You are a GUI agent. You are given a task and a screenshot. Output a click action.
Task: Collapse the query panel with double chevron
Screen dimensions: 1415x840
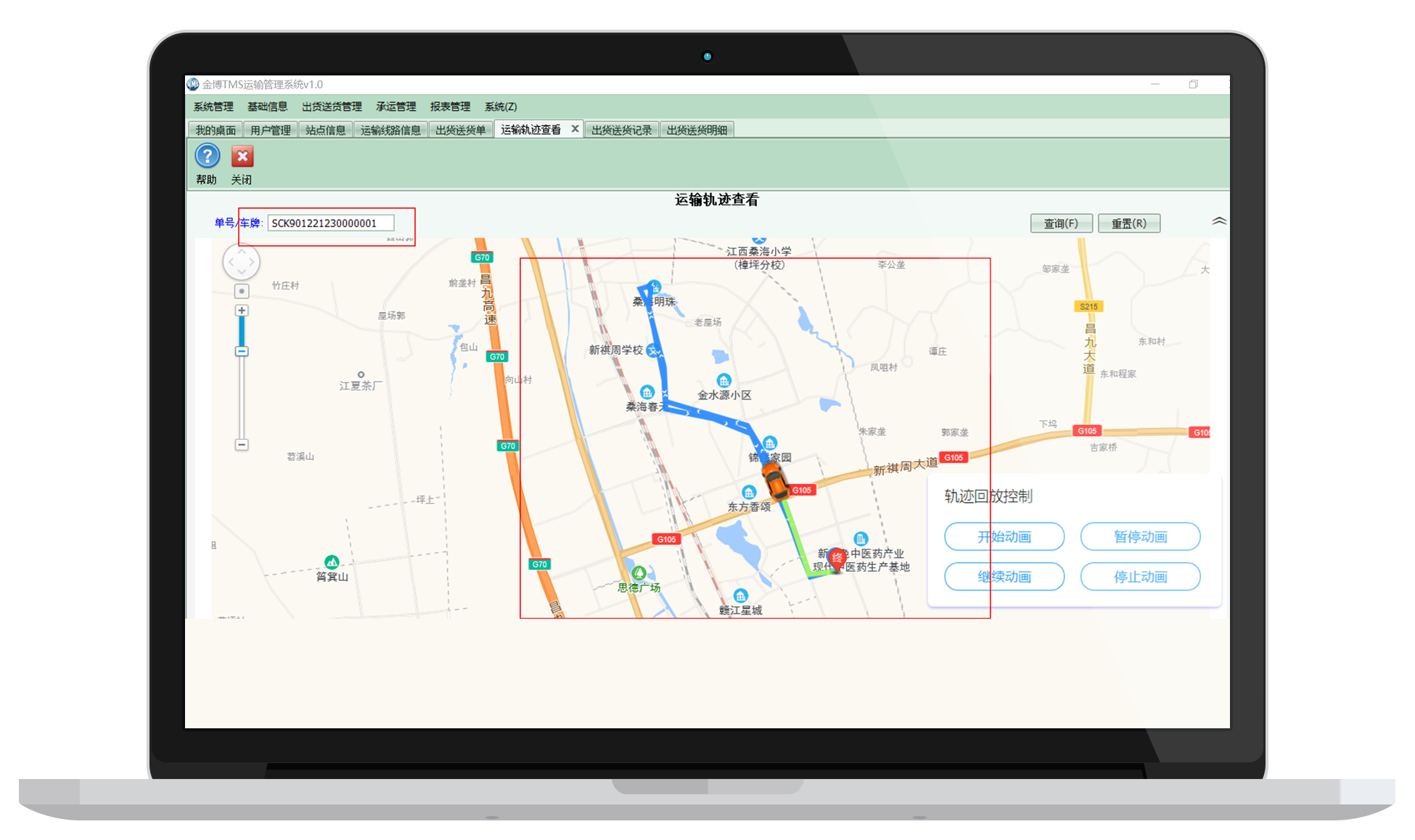1219,221
